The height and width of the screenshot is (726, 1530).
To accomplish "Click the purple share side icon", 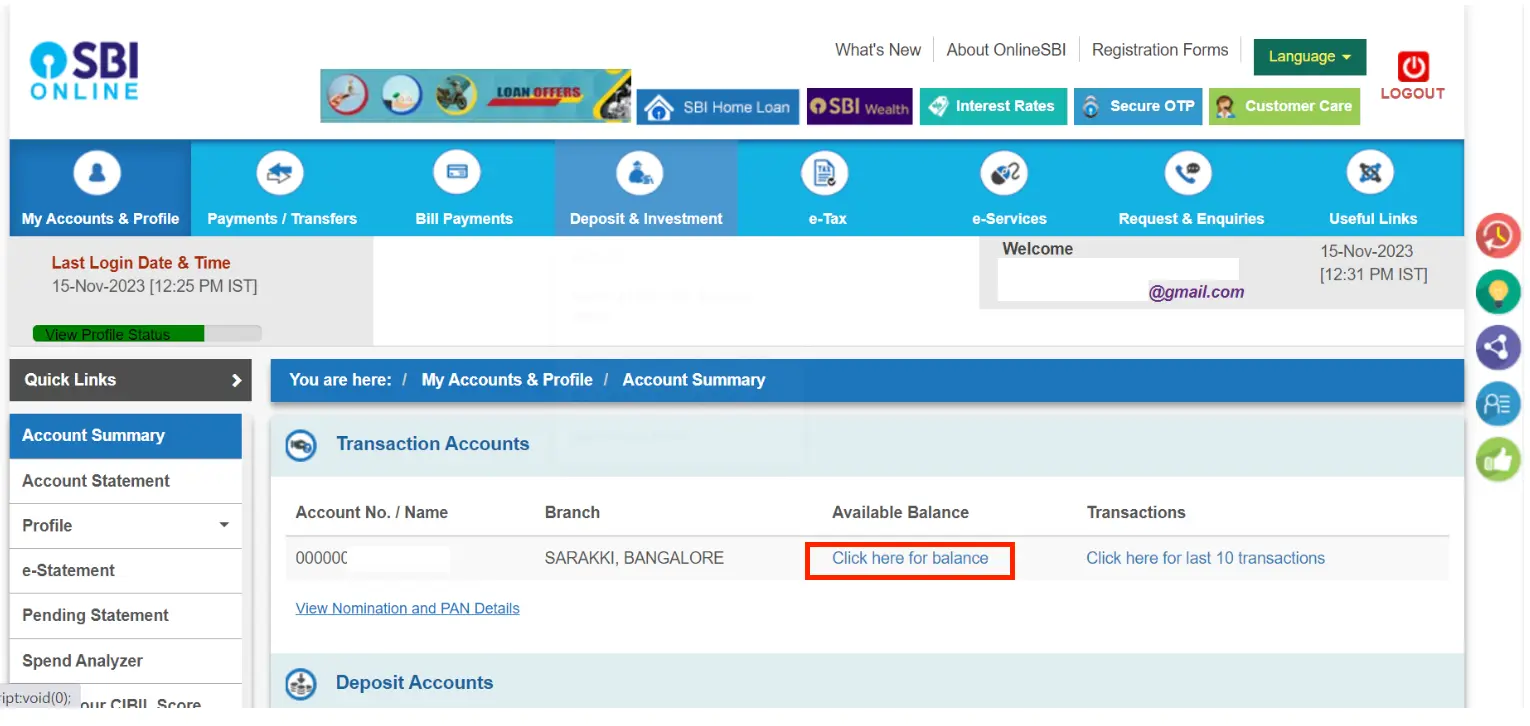I will coord(1498,348).
